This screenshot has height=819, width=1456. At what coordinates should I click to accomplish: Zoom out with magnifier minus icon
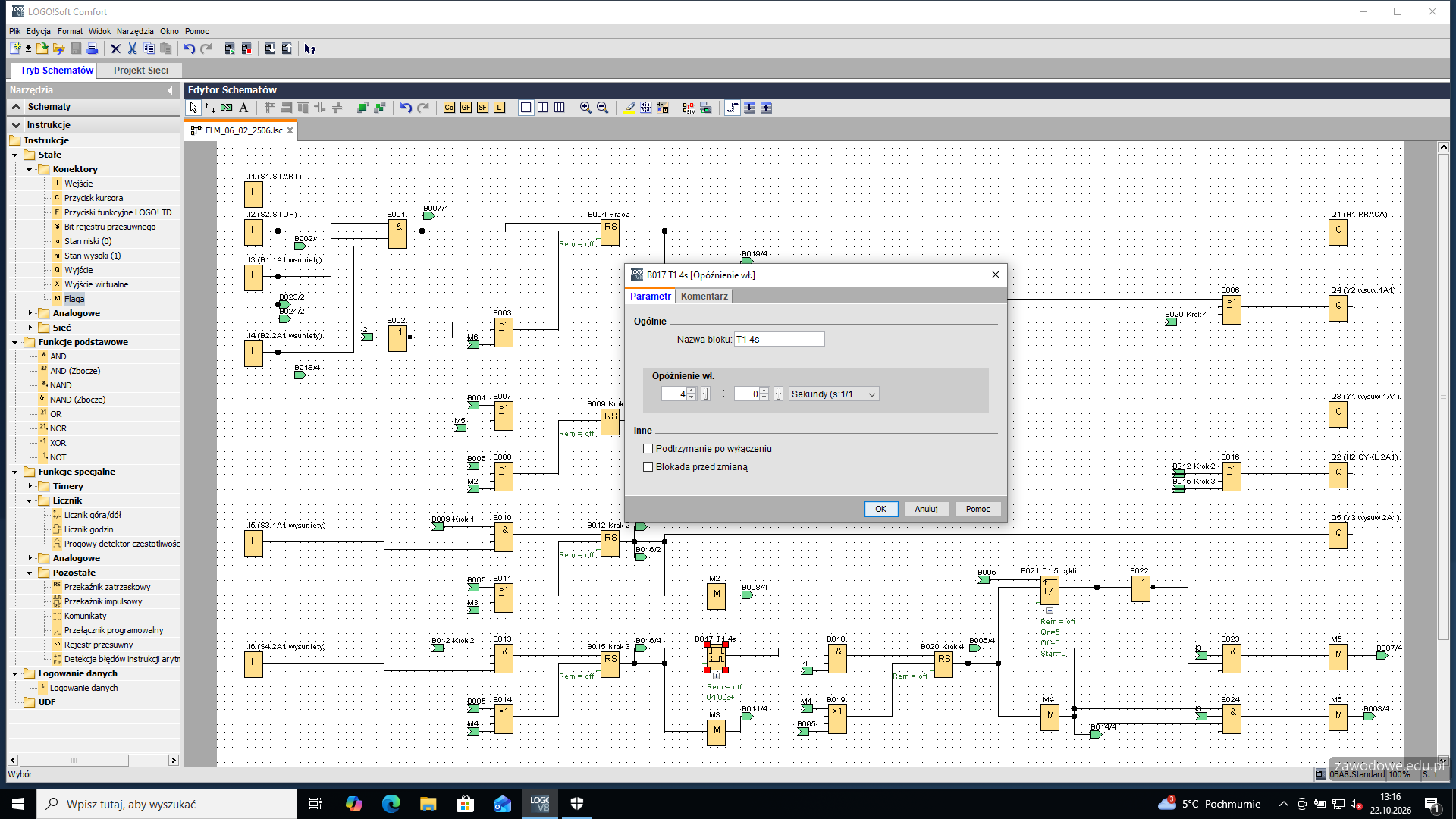tap(602, 108)
